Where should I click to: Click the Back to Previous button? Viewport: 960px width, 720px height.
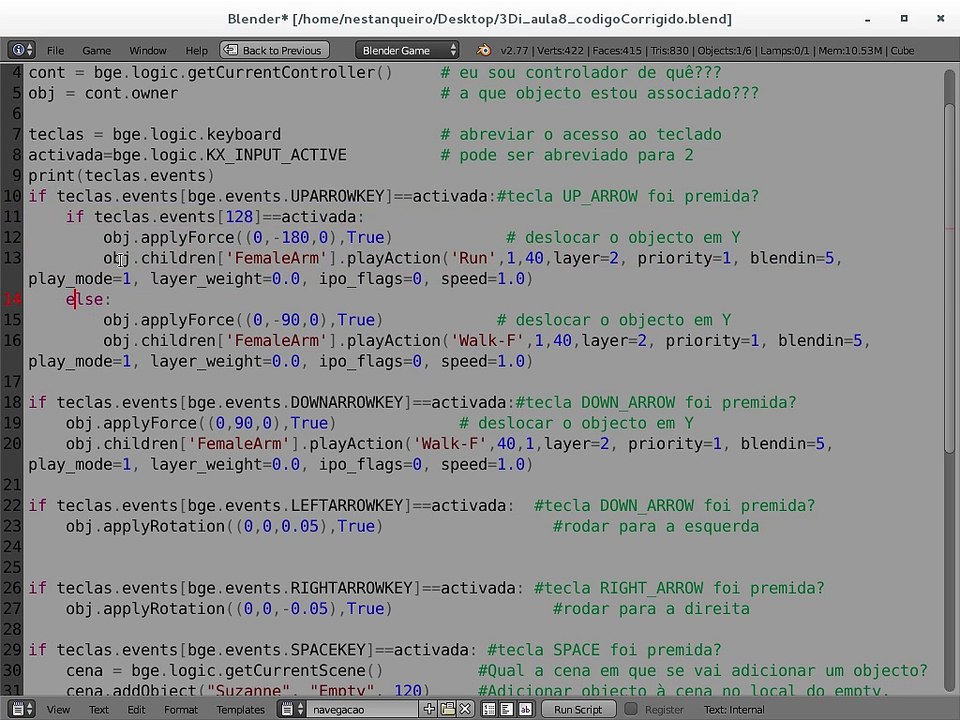pos(274,50)
